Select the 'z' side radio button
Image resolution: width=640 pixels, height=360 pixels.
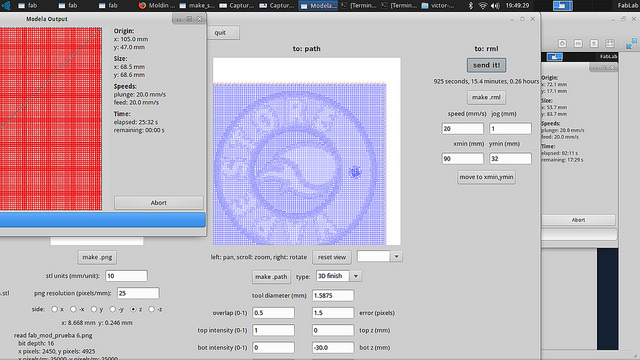(133, 309)
